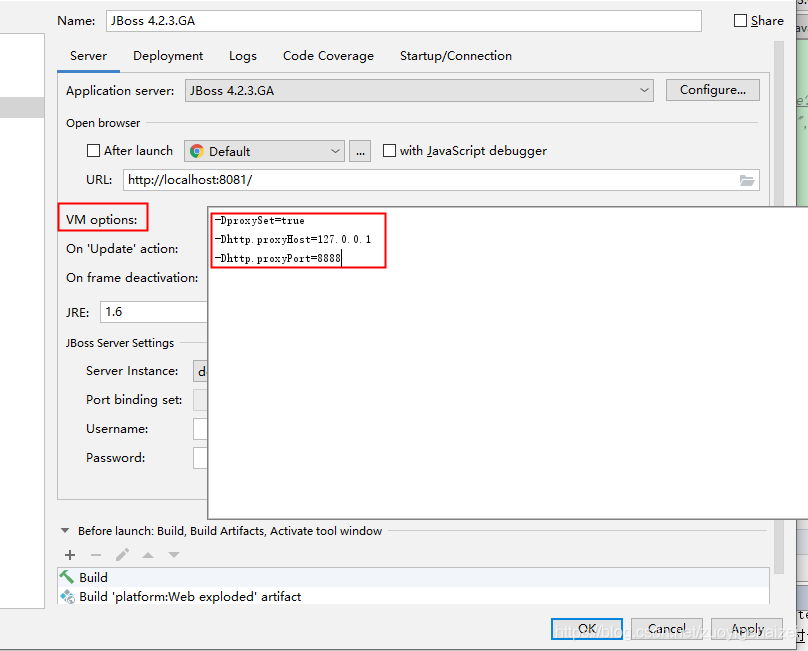Screen dimensions: 808x651
Task: Click the artifact icon of 'platform:Web exploded'
Action: tap(68, 596)
